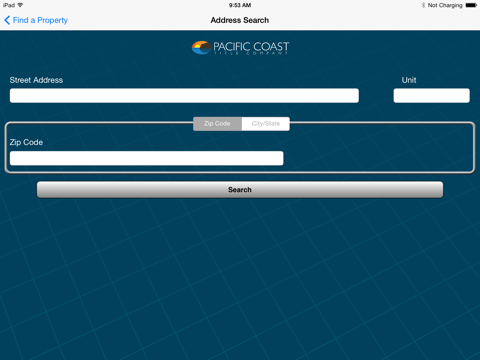
Task: Switch to the City/State segment tab
Action: 266,124
